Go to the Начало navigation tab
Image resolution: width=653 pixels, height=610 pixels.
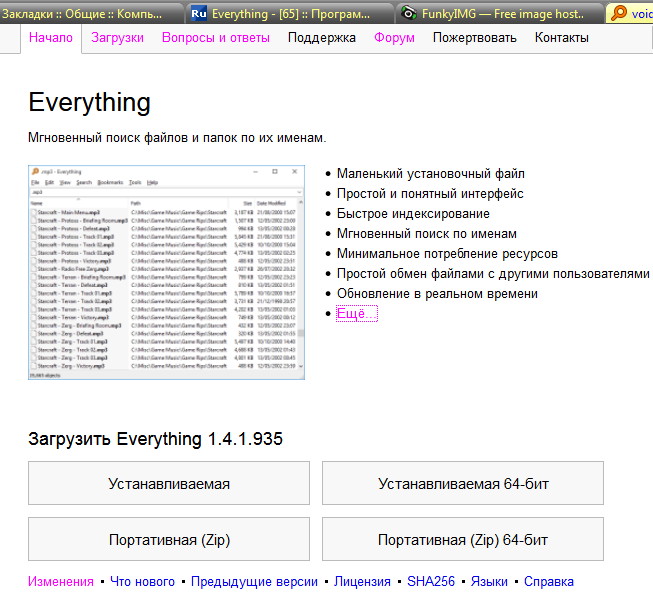(x=51, y=37)
